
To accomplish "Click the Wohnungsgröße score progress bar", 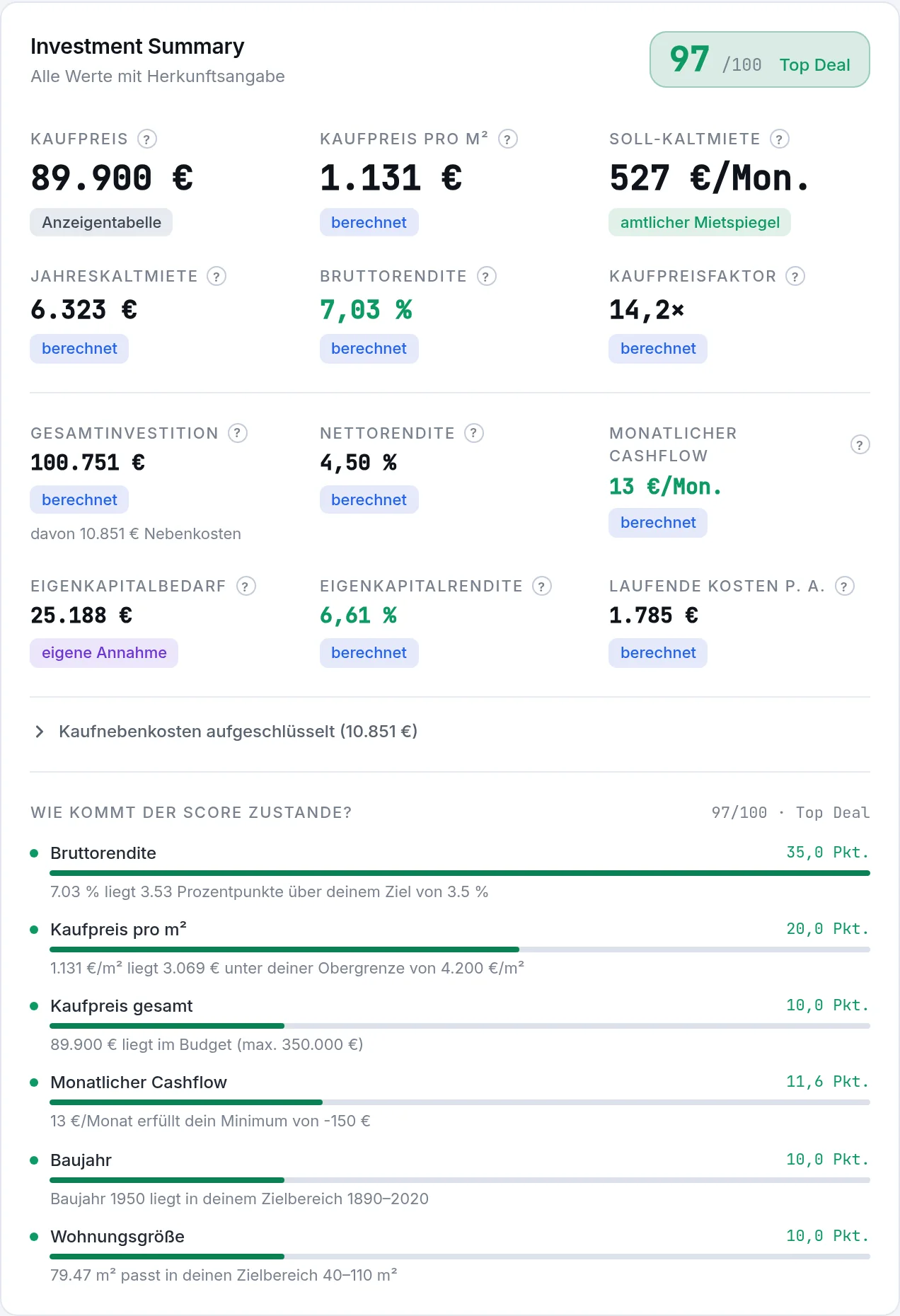I will click(460, 1257).
